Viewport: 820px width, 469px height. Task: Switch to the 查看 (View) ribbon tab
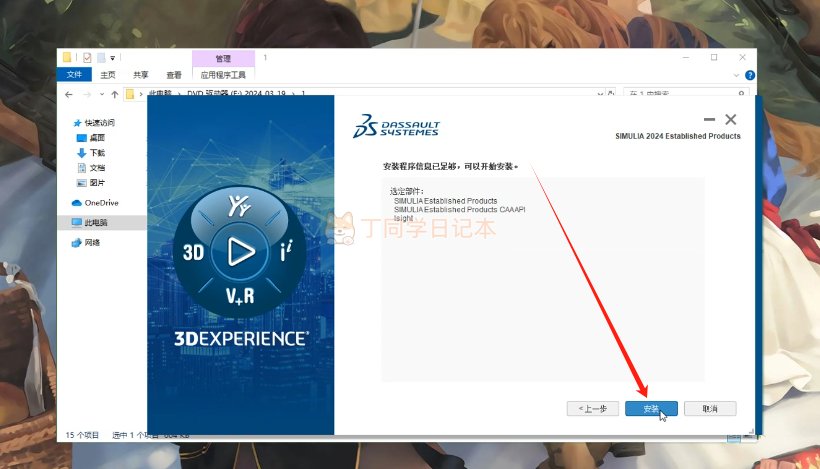click(x=174, y=75)
